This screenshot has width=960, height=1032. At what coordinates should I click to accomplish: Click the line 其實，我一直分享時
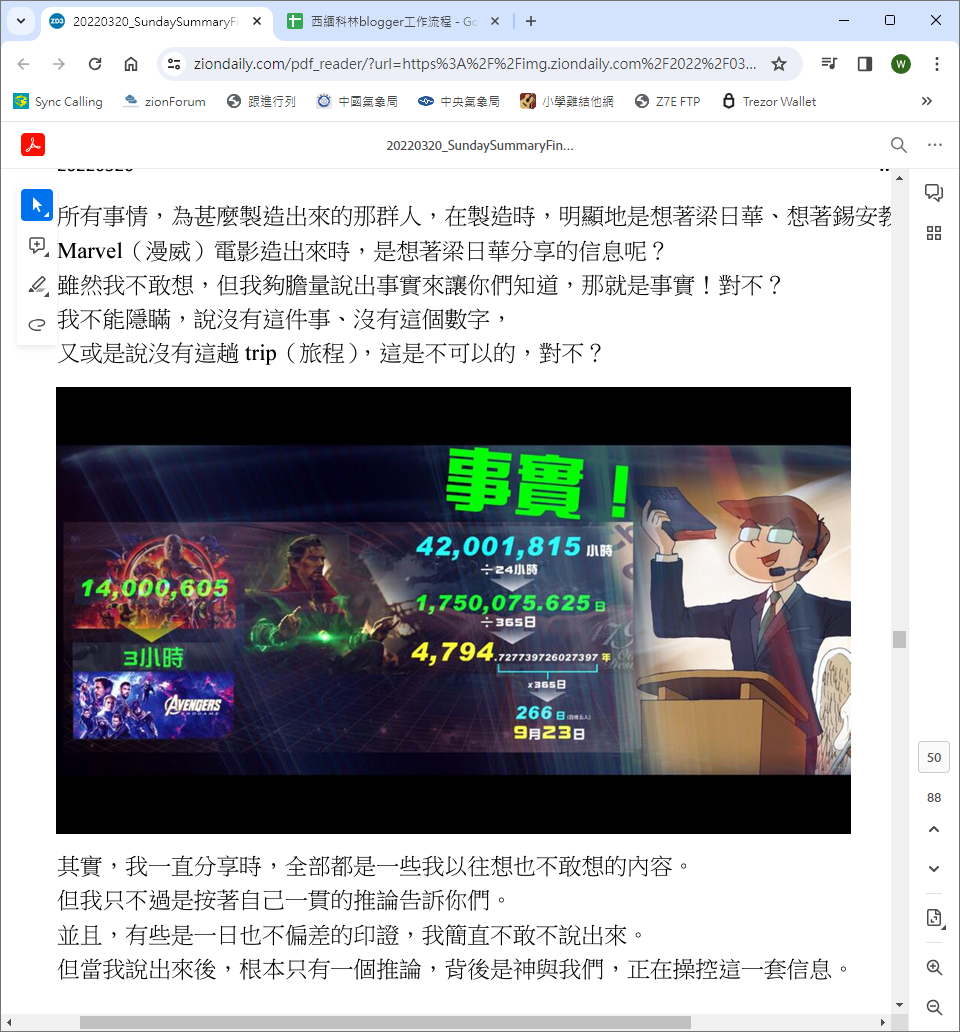coord(373,866)
